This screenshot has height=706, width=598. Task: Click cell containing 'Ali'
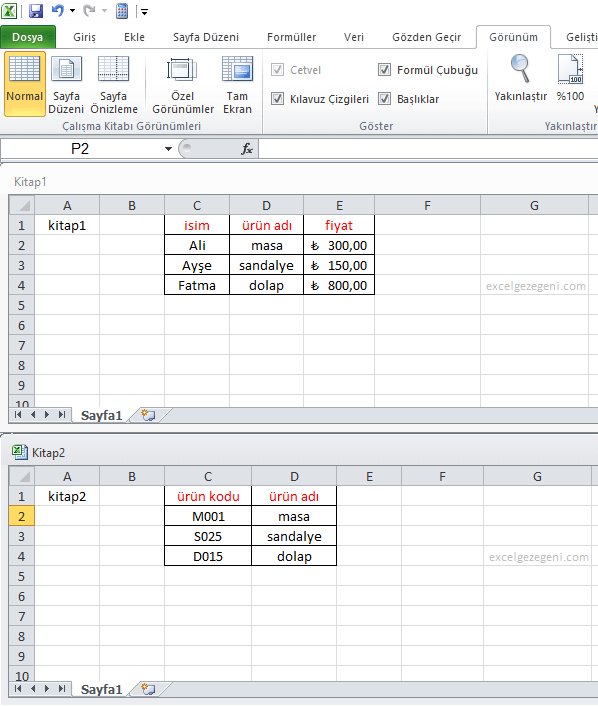[197, 245]
